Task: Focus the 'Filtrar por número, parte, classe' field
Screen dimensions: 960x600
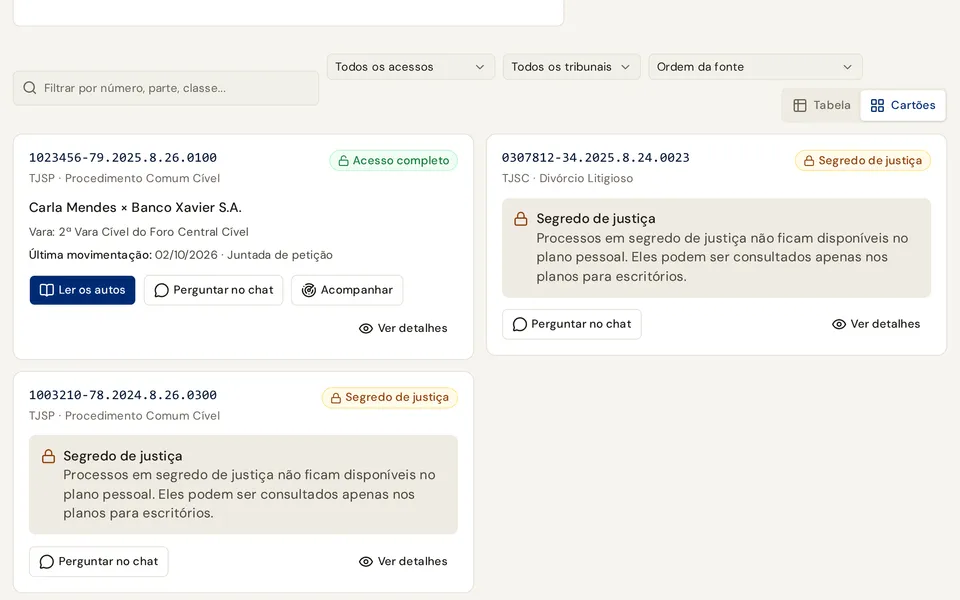Action: 166,88
